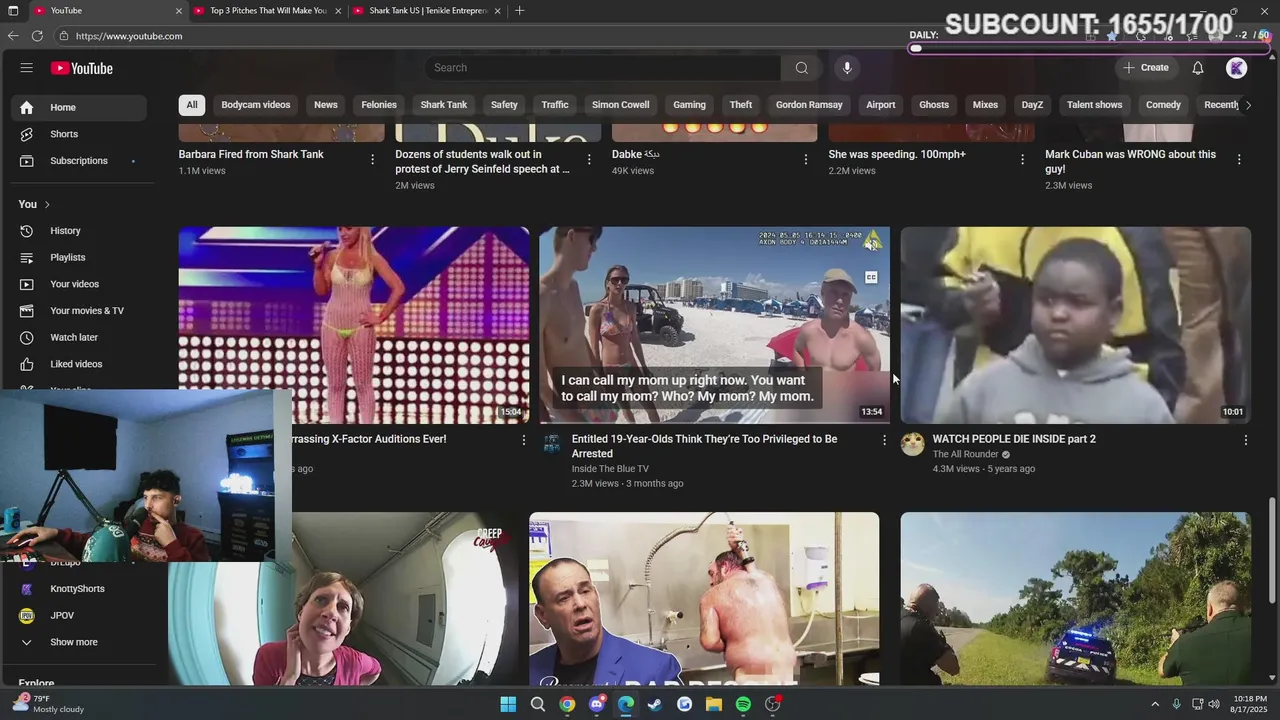Go to Home in the sidebar
This screenshot has width=1280, height=720.
point(78,107)
